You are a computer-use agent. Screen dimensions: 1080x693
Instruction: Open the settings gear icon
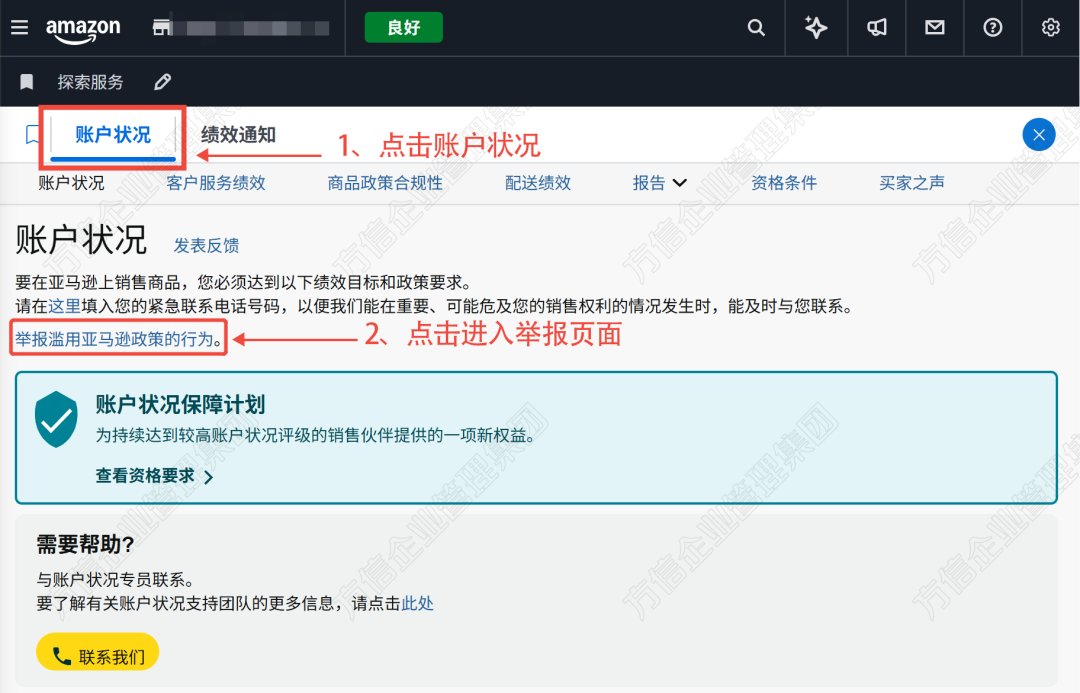pyautogui.click(x=1050, y=28)
